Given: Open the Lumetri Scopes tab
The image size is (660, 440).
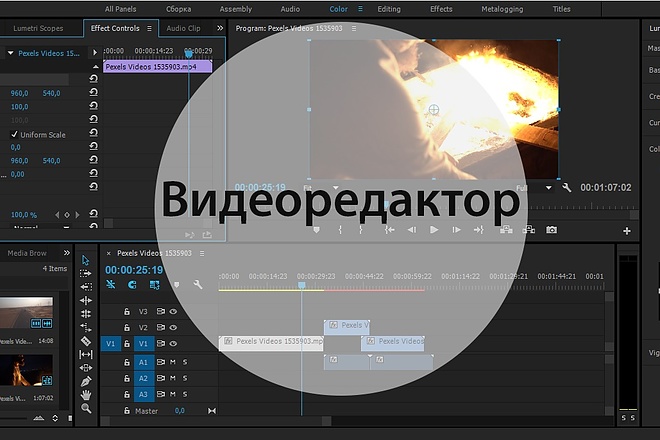Looking at the screenshot, I should click(x=38, y=28).
